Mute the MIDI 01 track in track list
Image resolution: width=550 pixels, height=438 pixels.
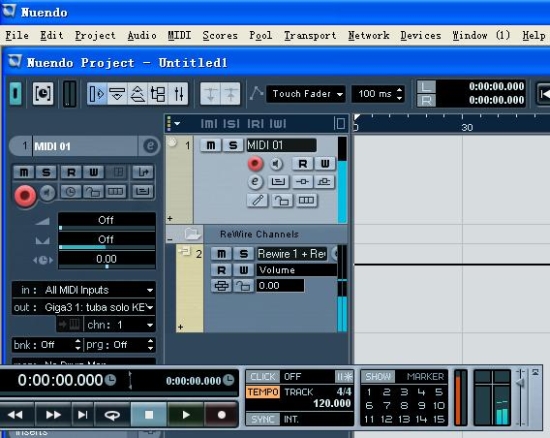tap(211, 145)
